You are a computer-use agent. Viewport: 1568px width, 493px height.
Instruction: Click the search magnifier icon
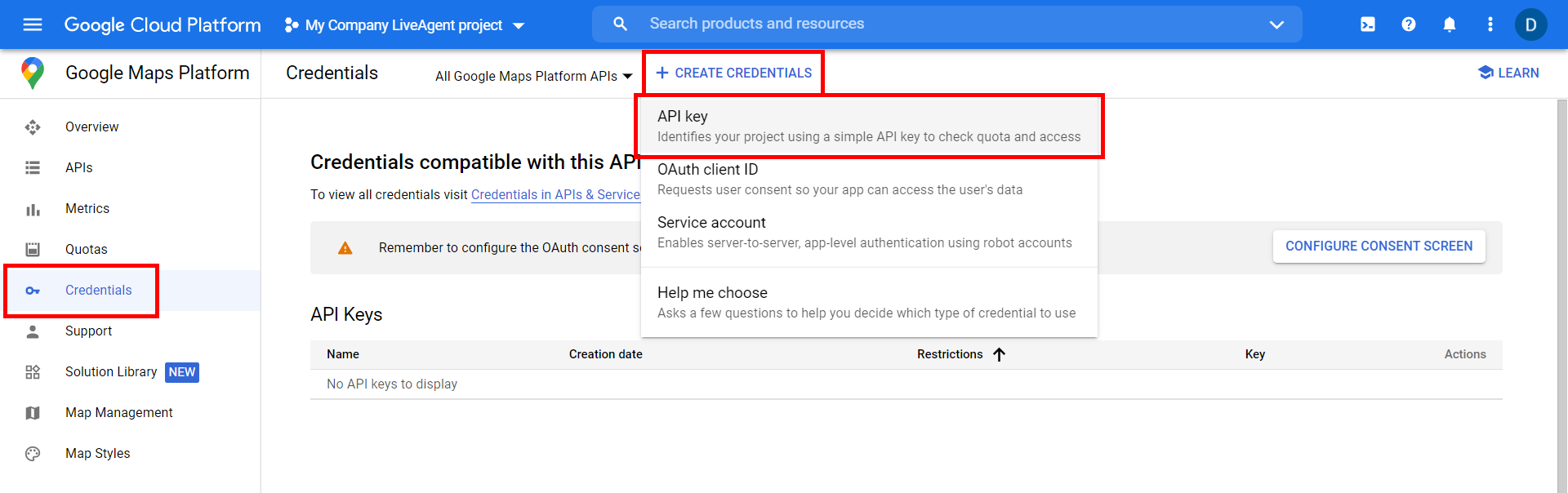click(621, 24)
